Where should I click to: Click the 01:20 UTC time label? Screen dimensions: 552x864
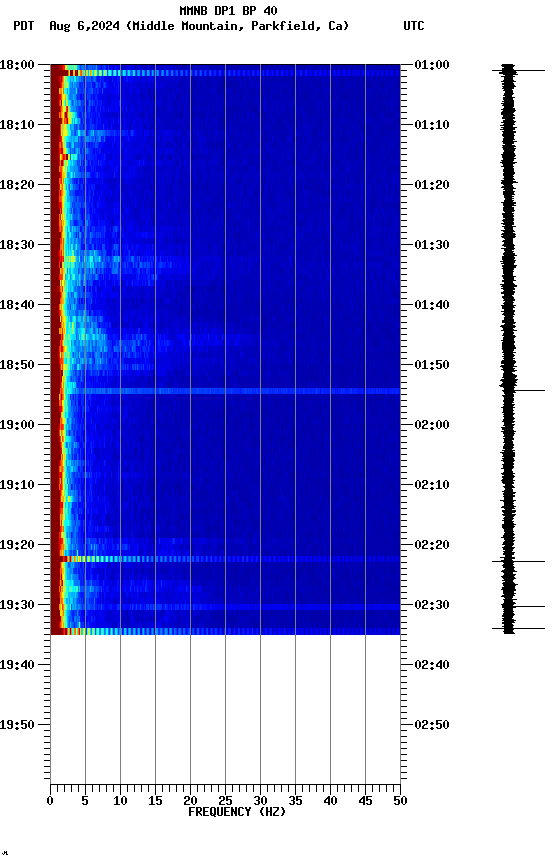click(432, 185)
